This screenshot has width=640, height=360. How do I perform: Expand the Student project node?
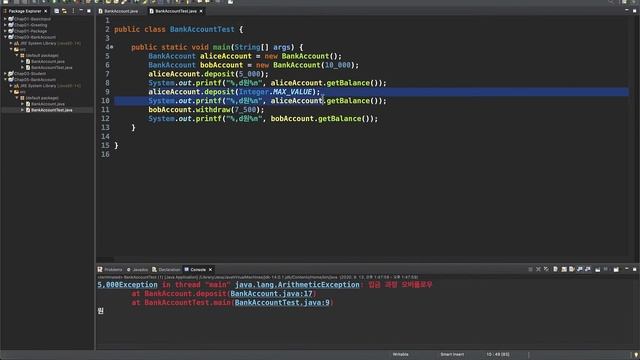click(5, 73)
